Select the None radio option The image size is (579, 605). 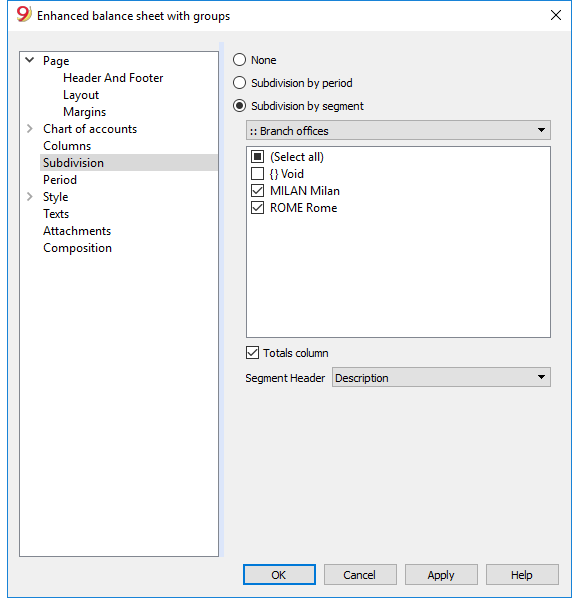tap(240, 60)
